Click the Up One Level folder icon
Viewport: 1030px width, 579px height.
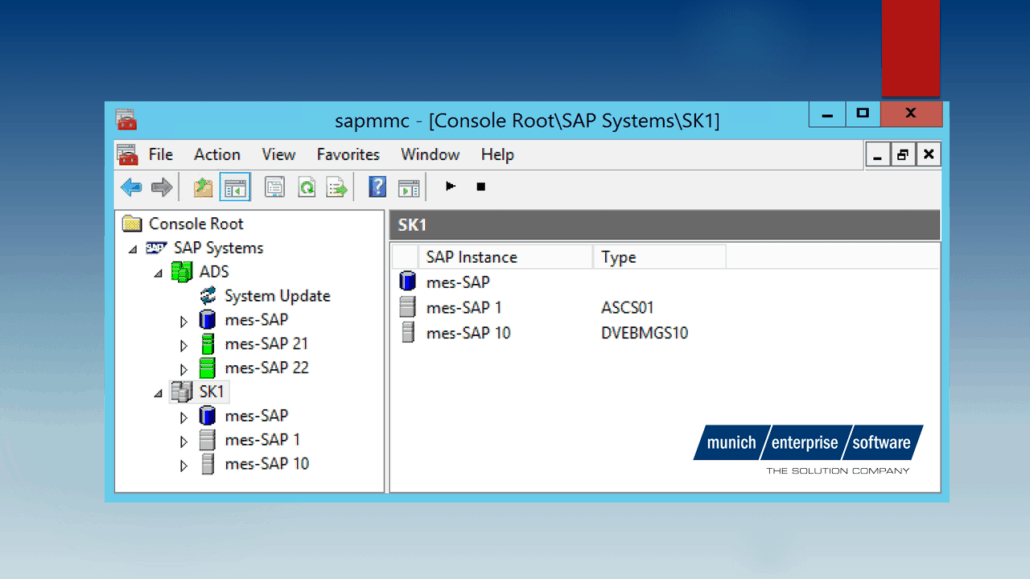[203, 187]
